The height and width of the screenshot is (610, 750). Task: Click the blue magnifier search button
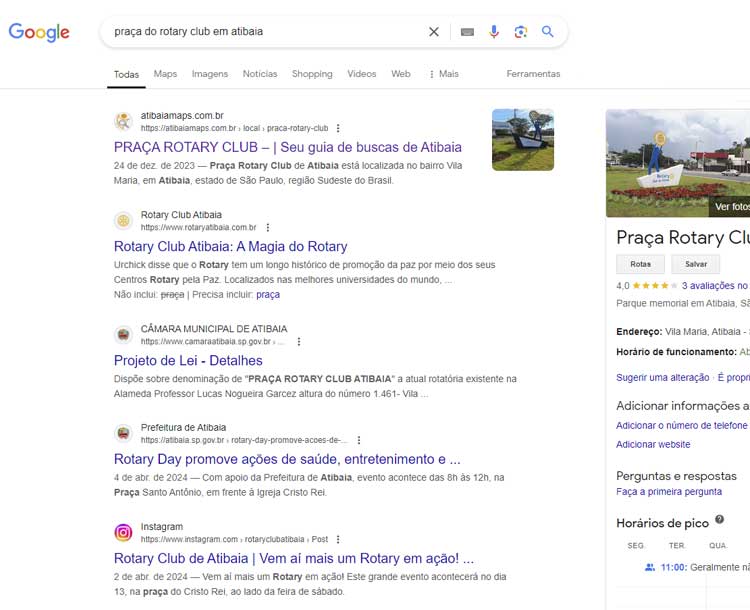click(548, 32)
